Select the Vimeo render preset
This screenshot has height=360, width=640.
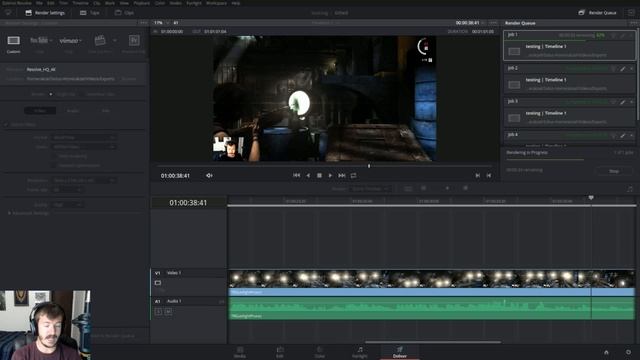(x=68, y=41)
